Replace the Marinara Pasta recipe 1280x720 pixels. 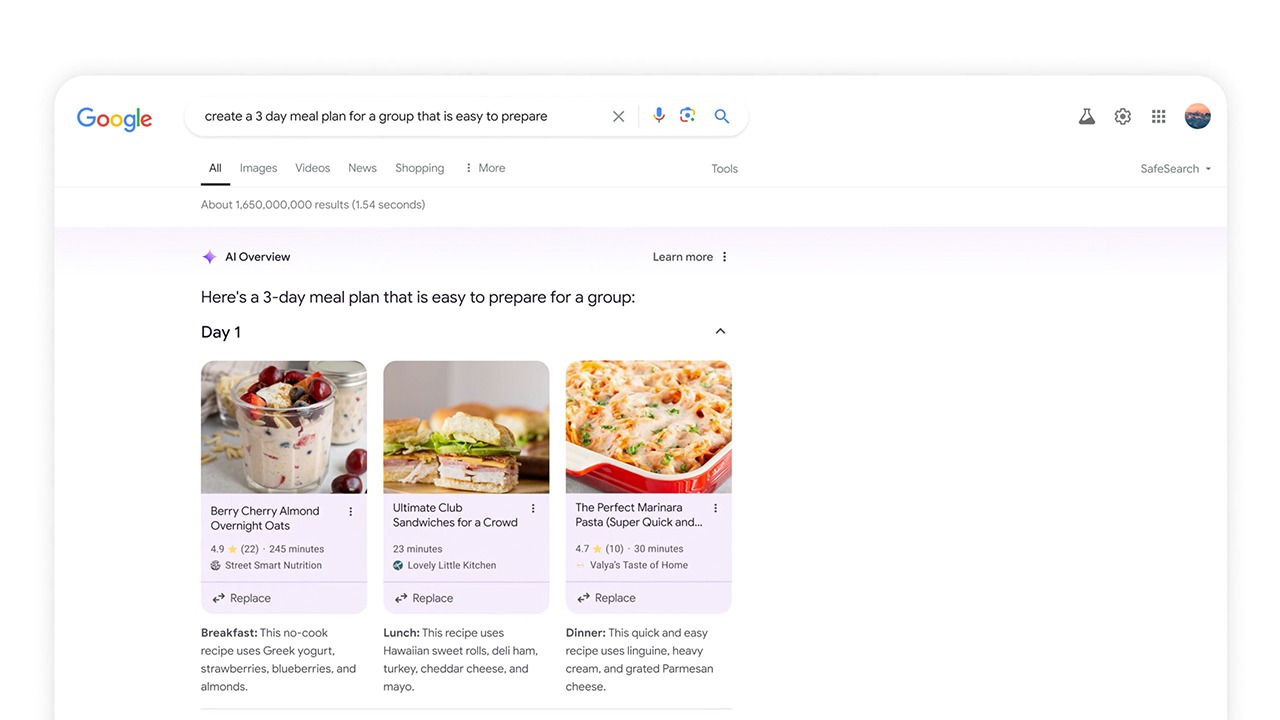pos(606,598)
